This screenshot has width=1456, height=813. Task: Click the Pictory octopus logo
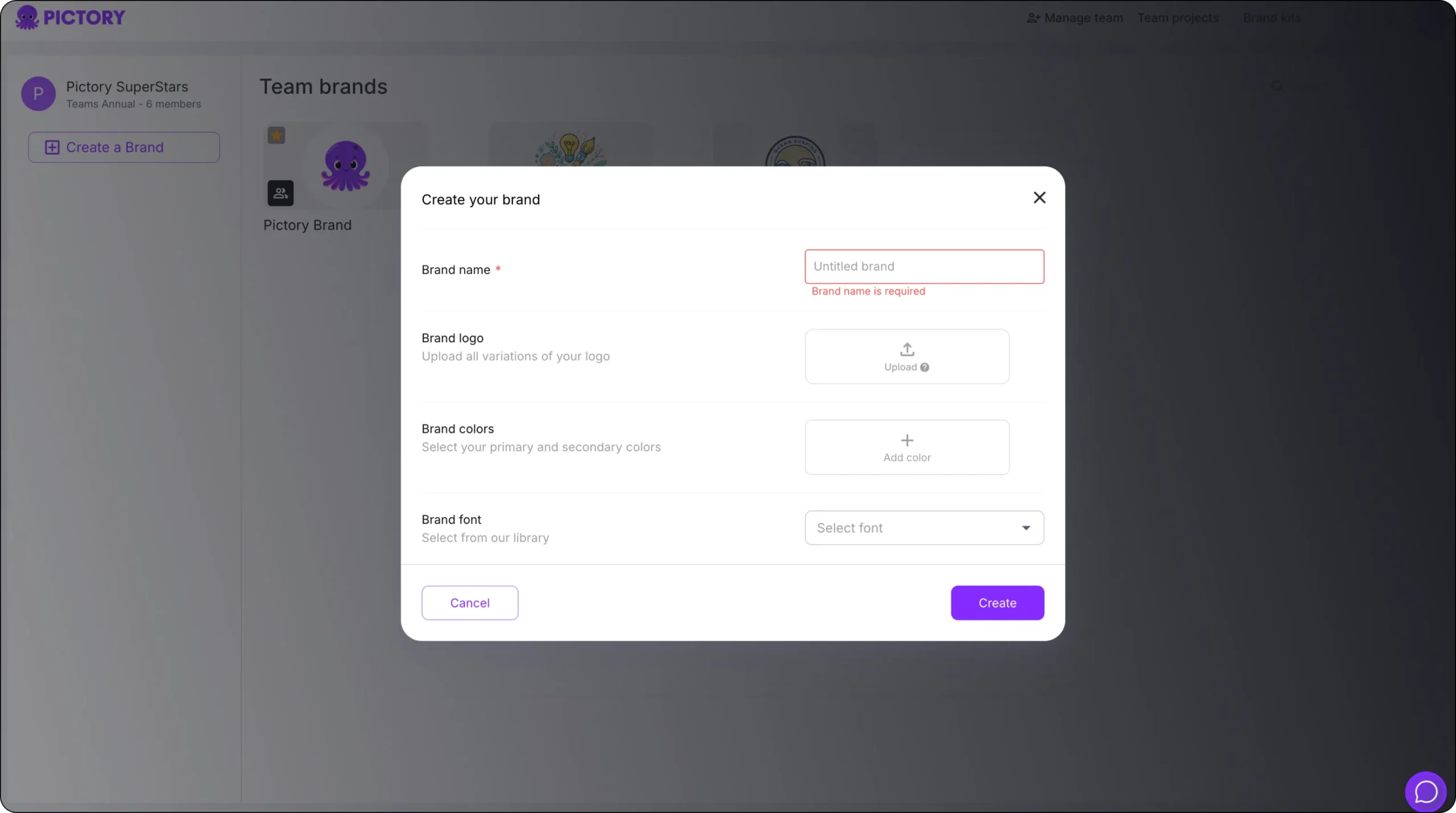[x=27, y=18]
